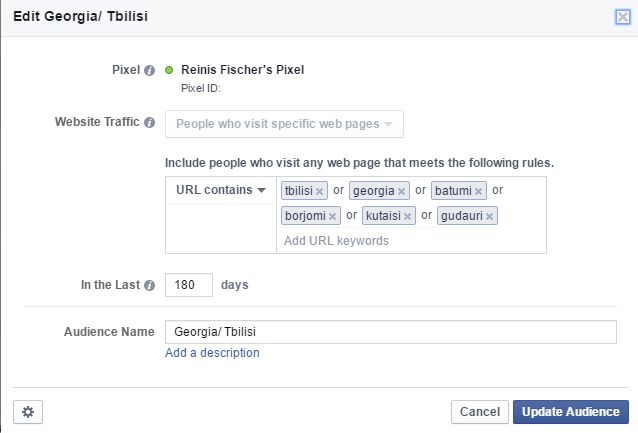Screen dimensions: 638x433
Task: Click the Add a description link
Action: click(x=212, y=353)
